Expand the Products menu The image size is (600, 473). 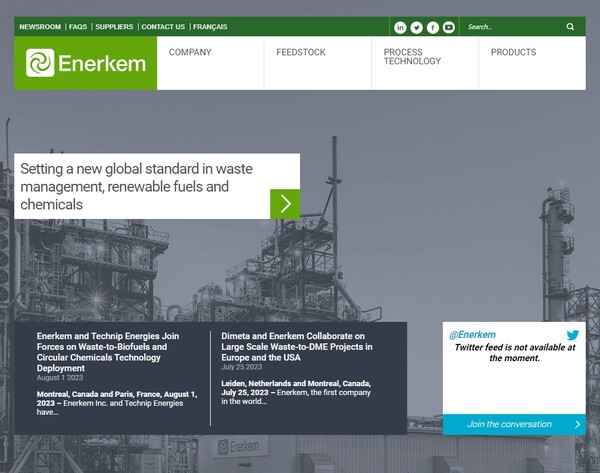(513, 53)
